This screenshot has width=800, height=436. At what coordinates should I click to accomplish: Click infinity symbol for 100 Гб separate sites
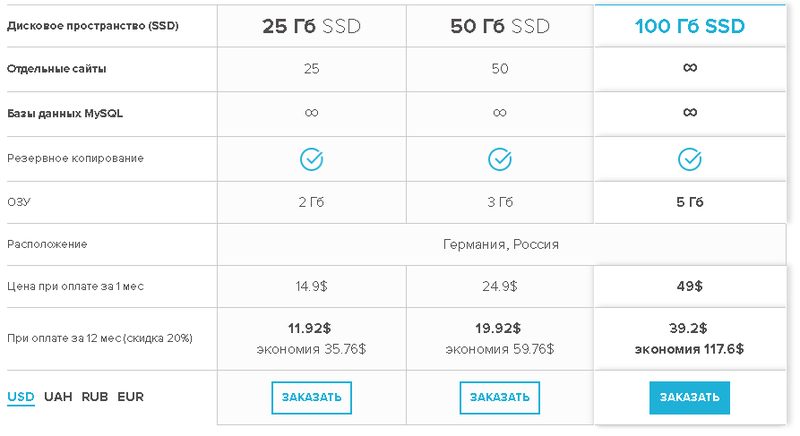[x=689, y=68]
